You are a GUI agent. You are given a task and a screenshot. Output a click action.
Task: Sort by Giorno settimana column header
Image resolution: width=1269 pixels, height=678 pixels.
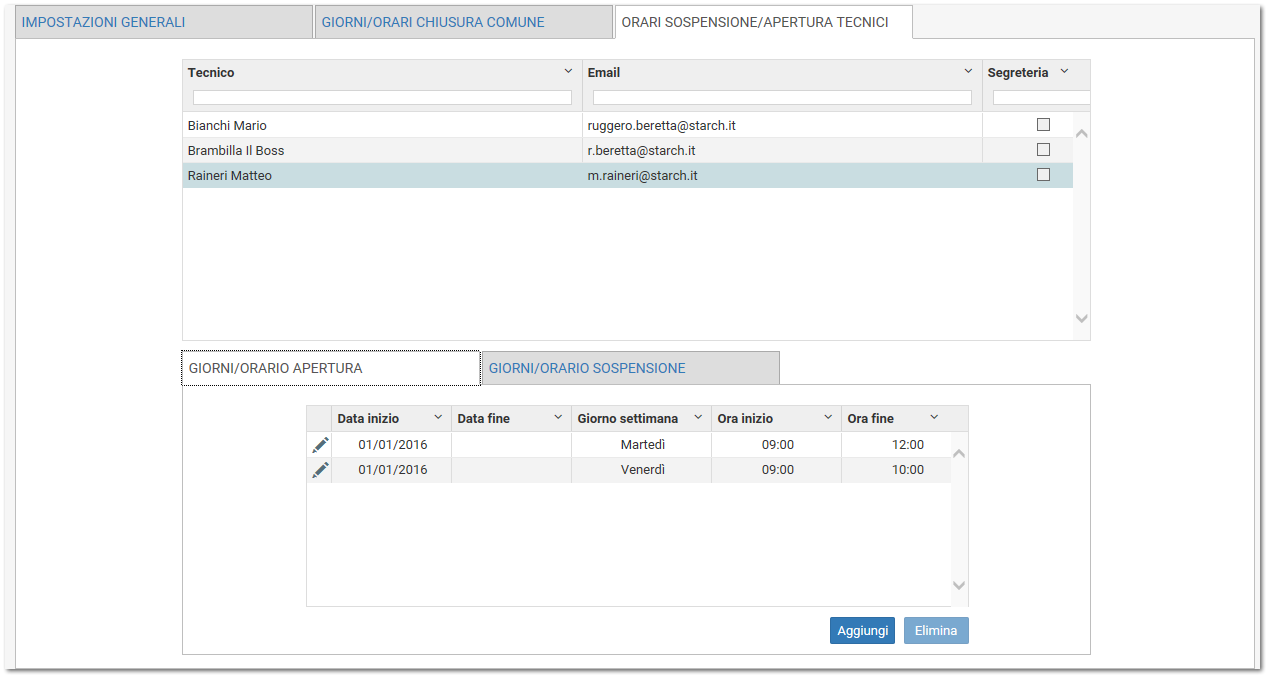[x=628, y=419]
